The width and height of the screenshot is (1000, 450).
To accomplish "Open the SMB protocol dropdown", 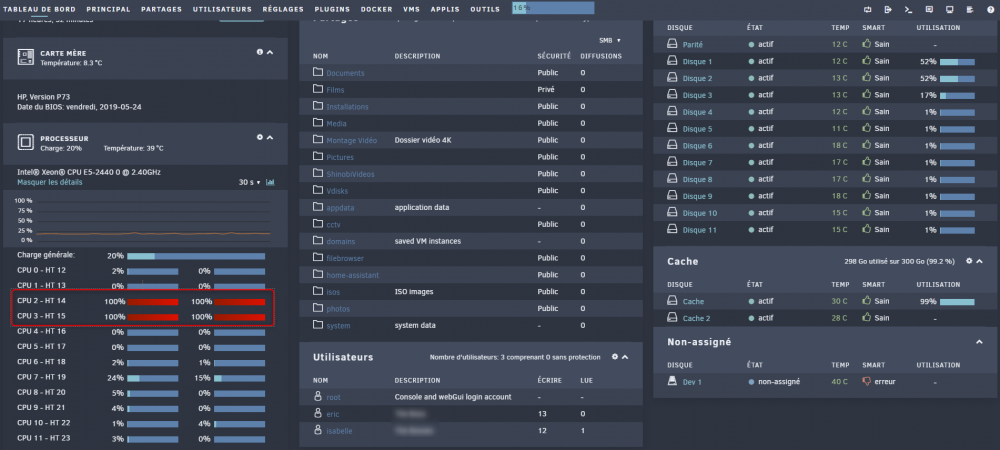I will click(610, 40).
